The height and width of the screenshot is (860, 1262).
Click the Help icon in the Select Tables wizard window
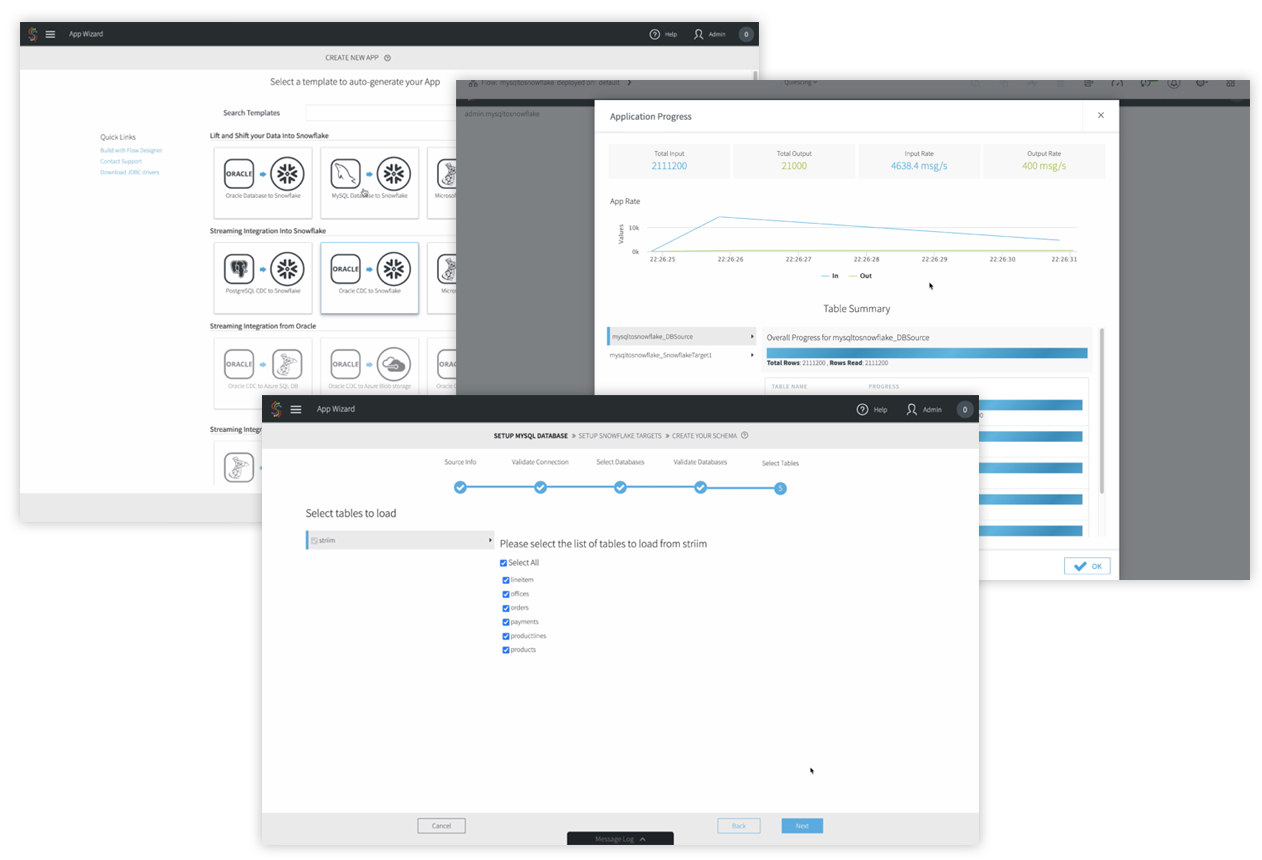coord(862,409)
